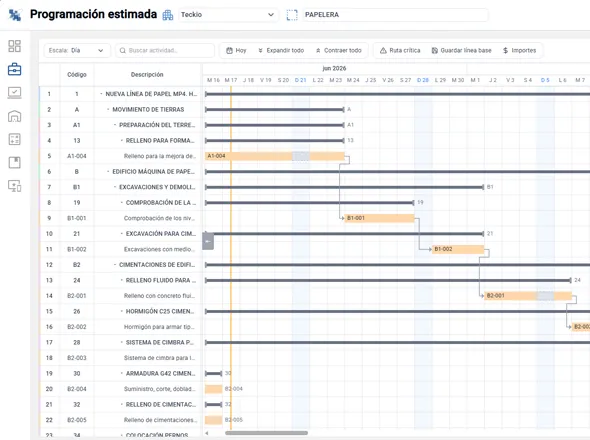This screenshot has width=590, height=440.
Task: Select row 'Relleno de cimentaciones...'
Action: tap(120, 420)
